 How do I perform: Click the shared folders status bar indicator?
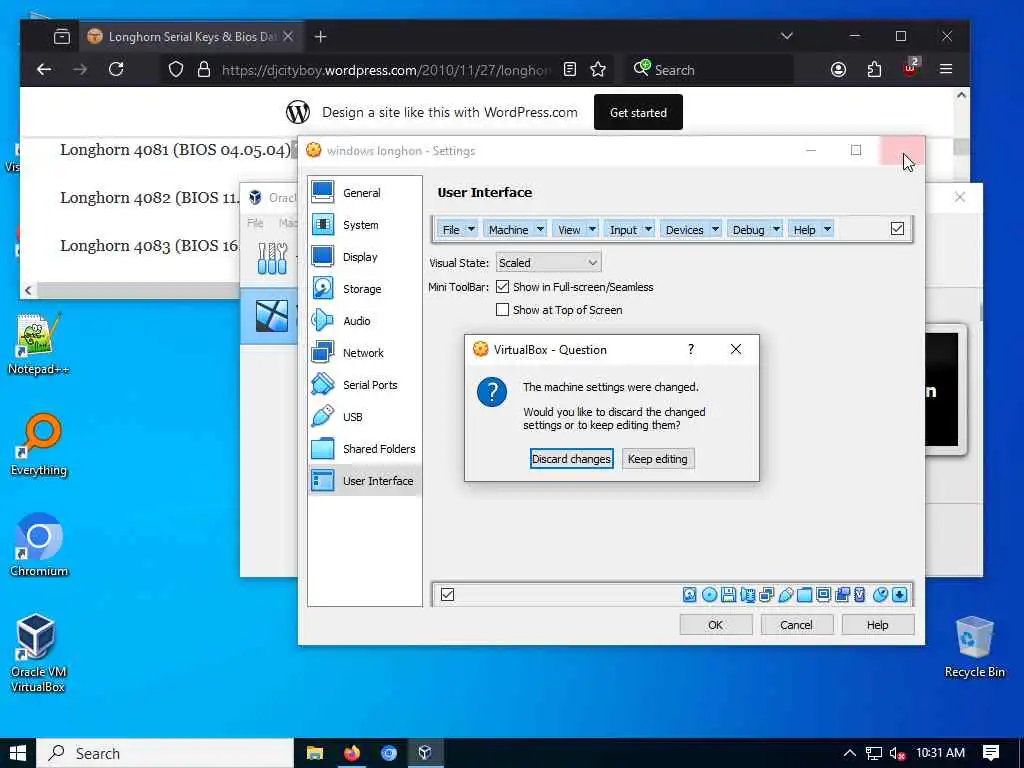(x=805, y=594)
